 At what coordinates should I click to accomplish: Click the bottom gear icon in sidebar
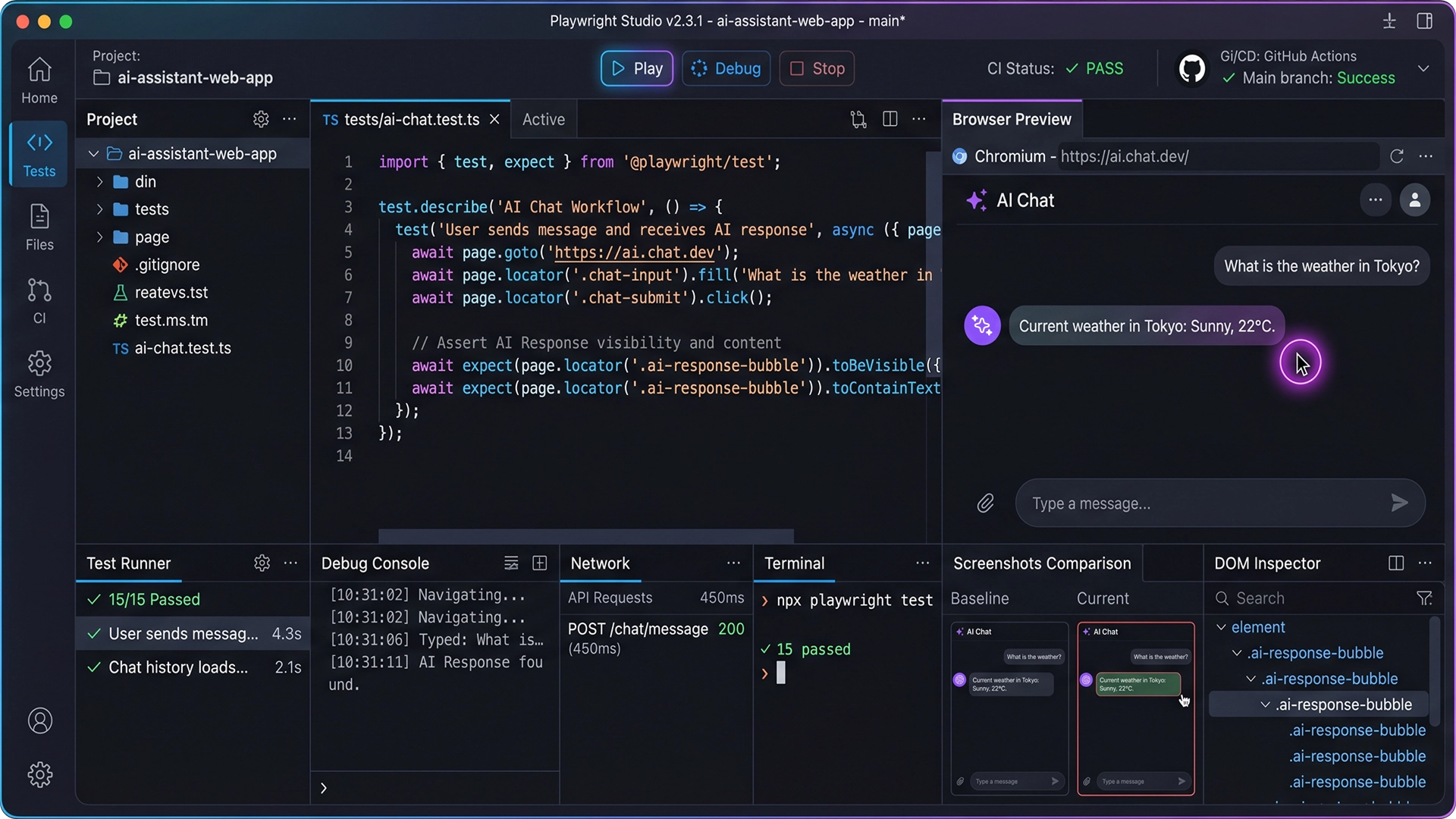tap(39, 774)
